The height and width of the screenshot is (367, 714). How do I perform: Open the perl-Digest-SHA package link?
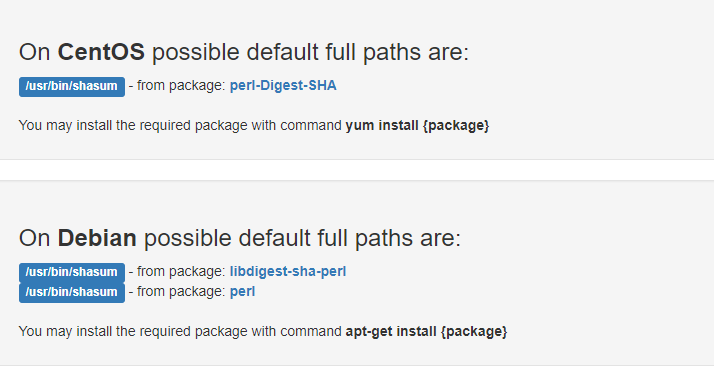(x=283, y=86)
